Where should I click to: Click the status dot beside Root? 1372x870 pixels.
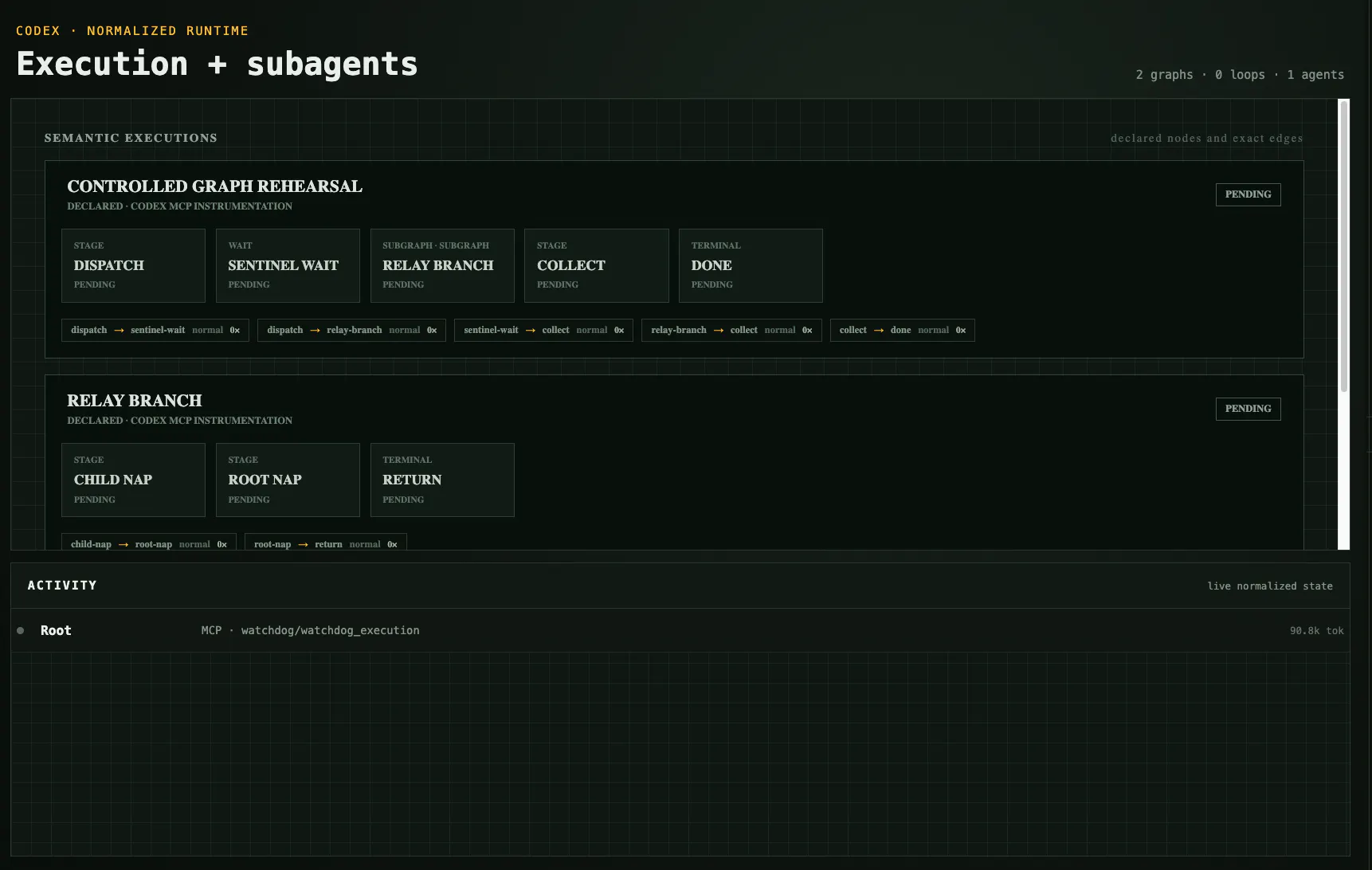pyautogui.click(x=21, y=630)
